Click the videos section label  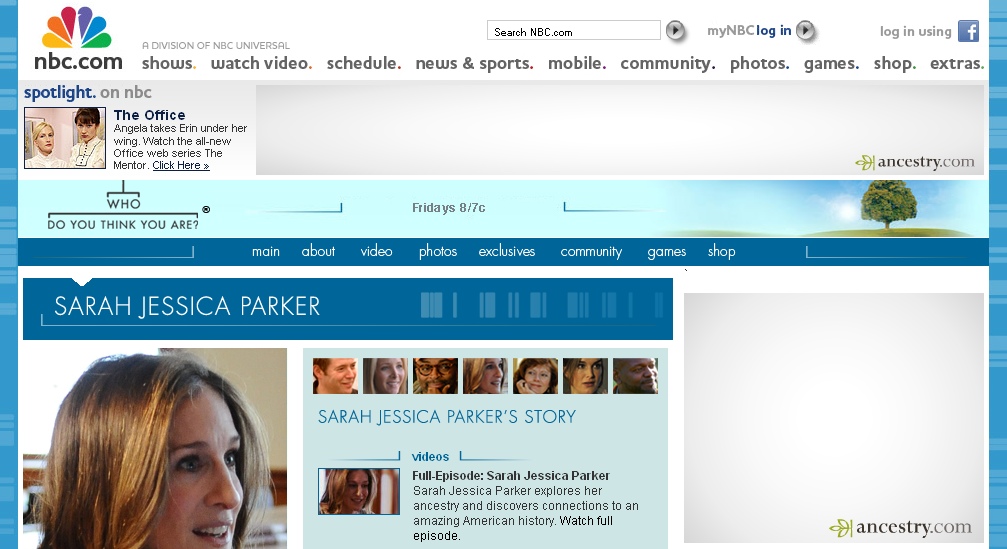tap(430, 457)
